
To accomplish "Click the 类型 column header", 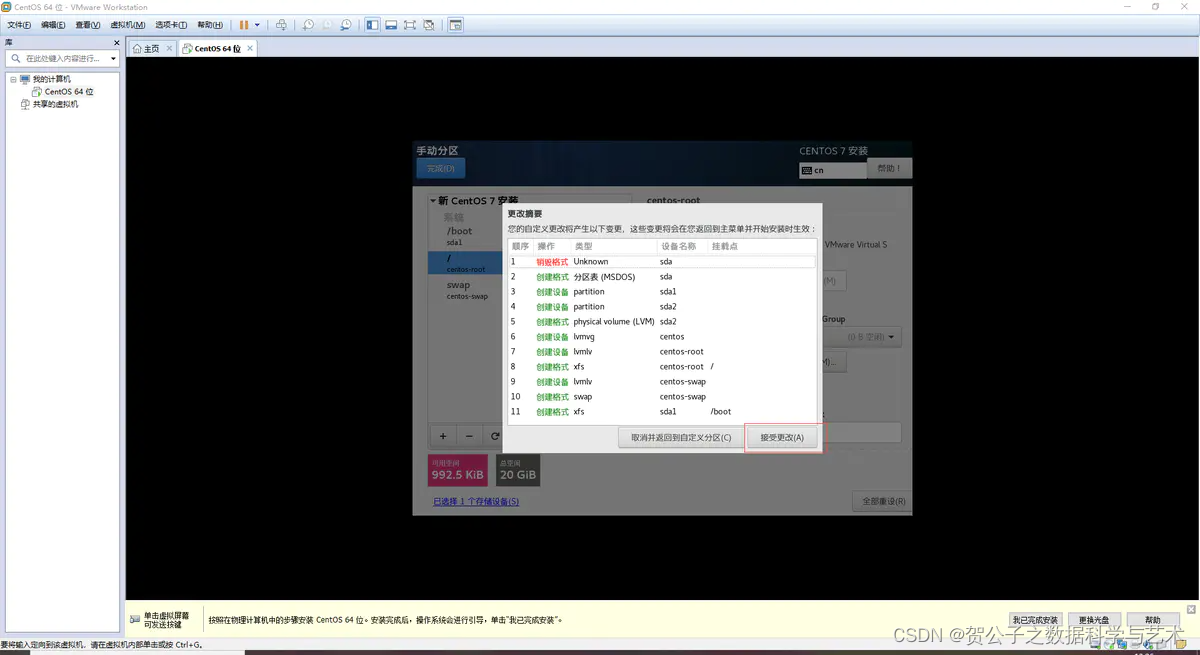I will coord(614,246).
